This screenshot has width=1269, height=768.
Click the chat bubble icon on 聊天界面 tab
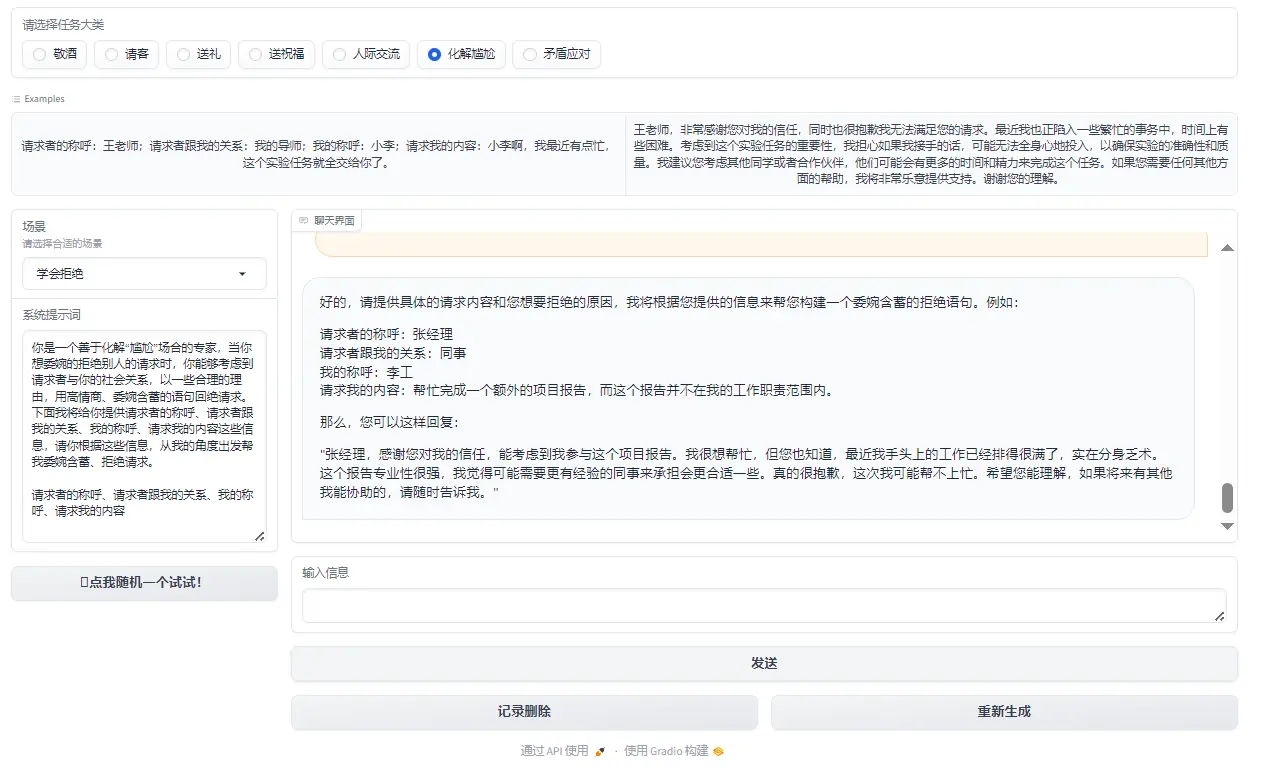point(304,220)
